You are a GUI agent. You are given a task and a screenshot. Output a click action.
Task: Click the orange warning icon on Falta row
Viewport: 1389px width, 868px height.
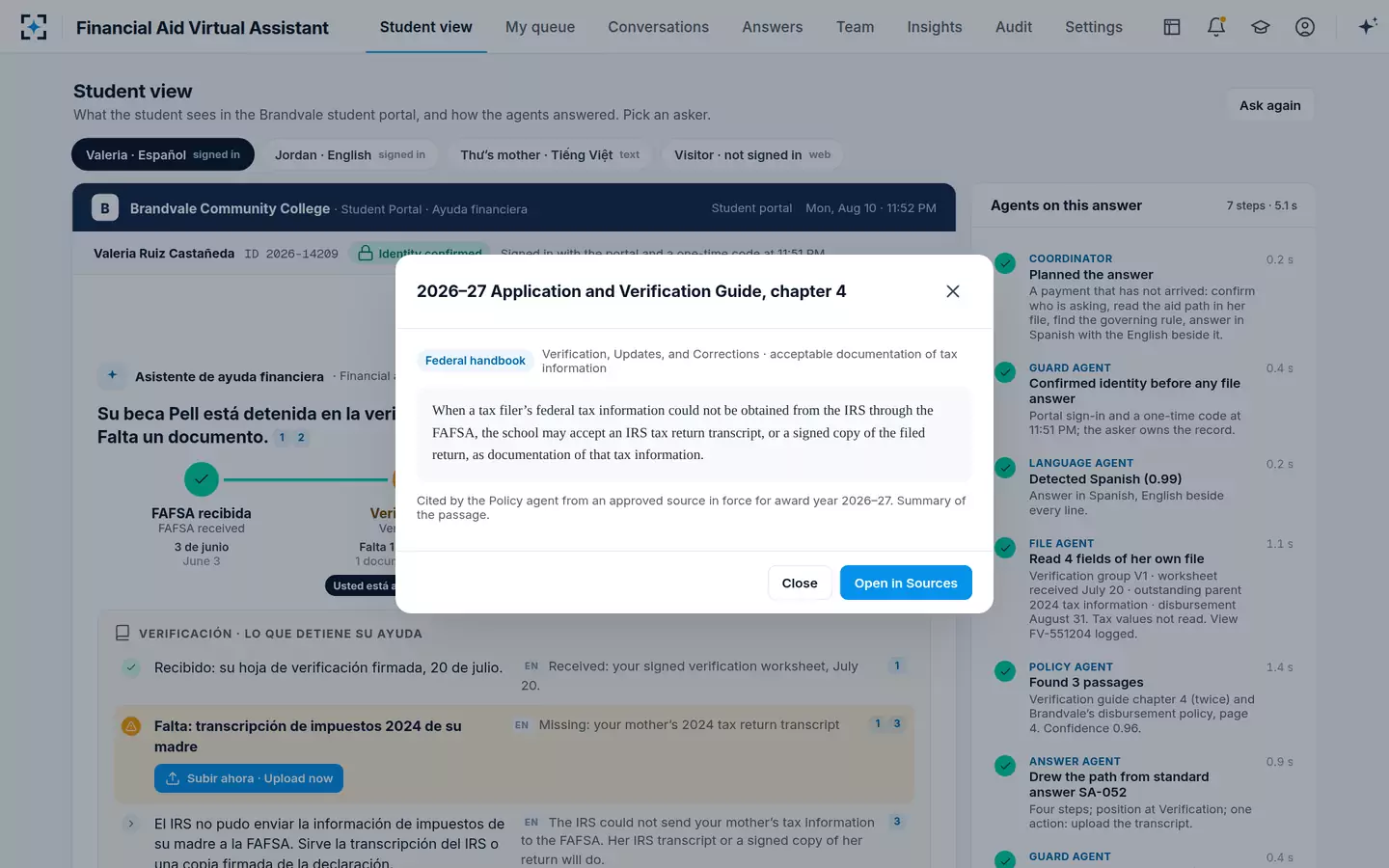point(131,726)
